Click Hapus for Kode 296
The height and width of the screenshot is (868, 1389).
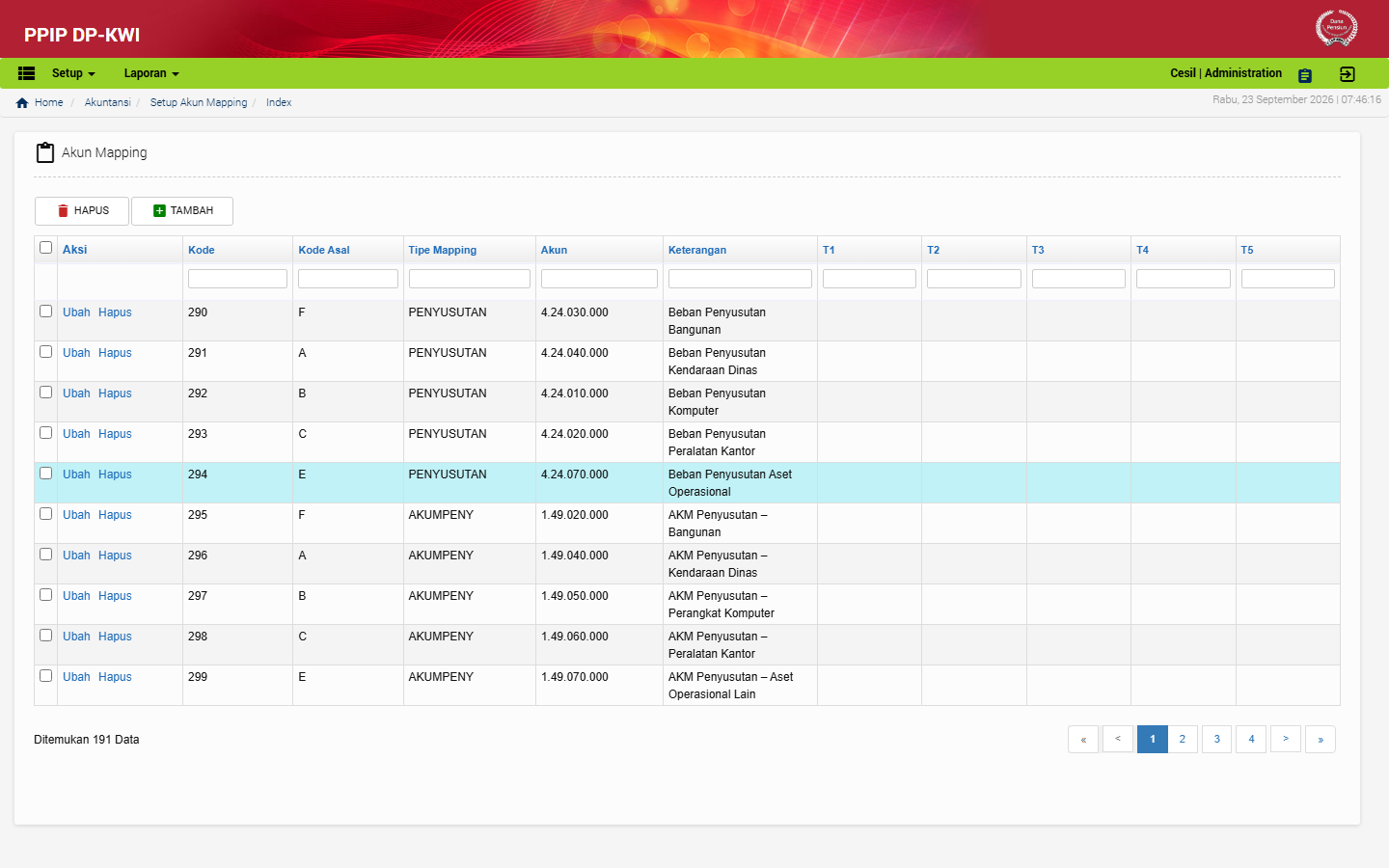click(x=115, y=556)
